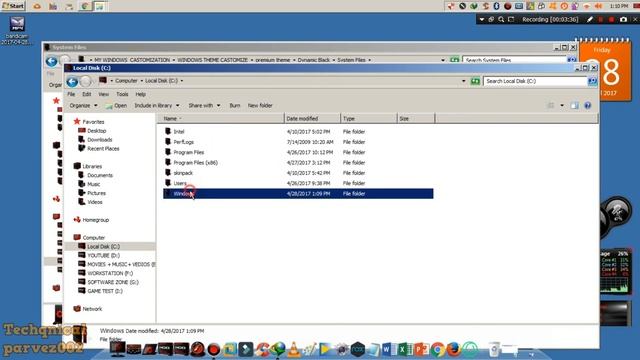Open YOUTUBE (D:) drive in navigation pane
The image size is (640, 360).
pyautogui.click(x=103, y=256)
